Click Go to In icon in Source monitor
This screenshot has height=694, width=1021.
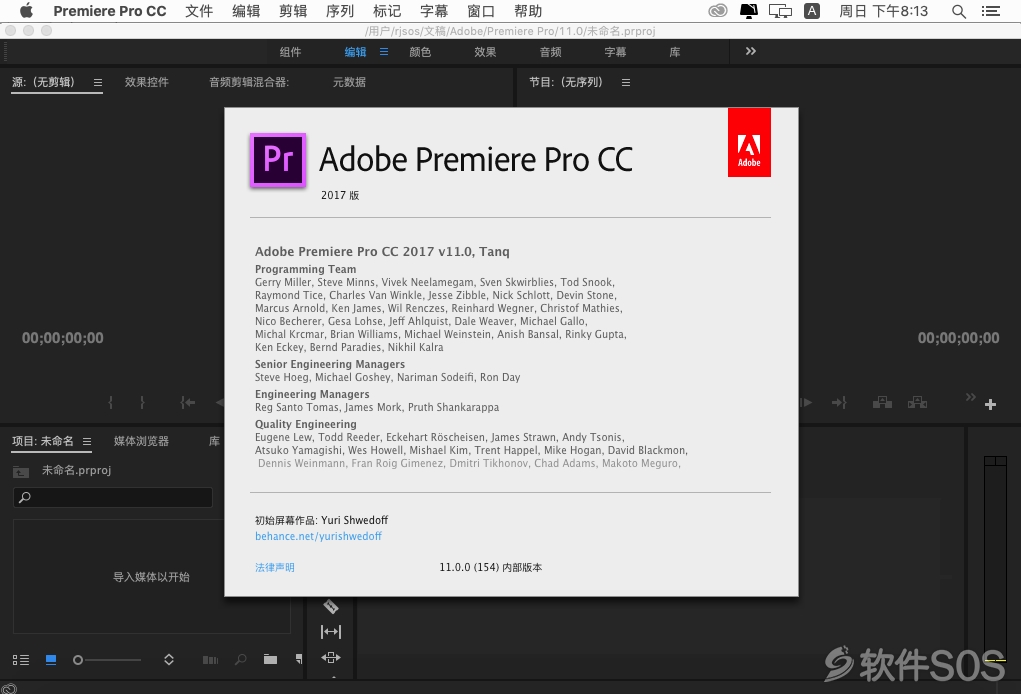[188, 403]
